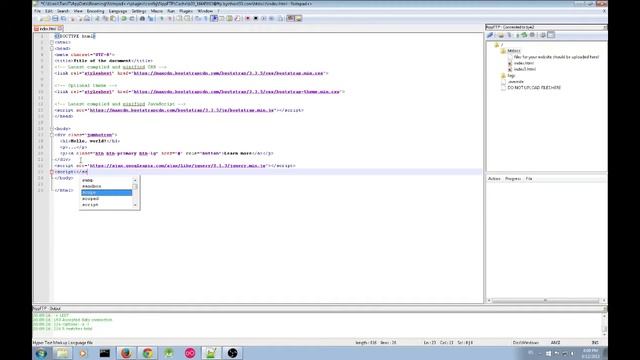Image resolution: width=640 pixels, height=360 pixels.
Task: Click the Playback macro icon
Action: [x=263, y=18]
